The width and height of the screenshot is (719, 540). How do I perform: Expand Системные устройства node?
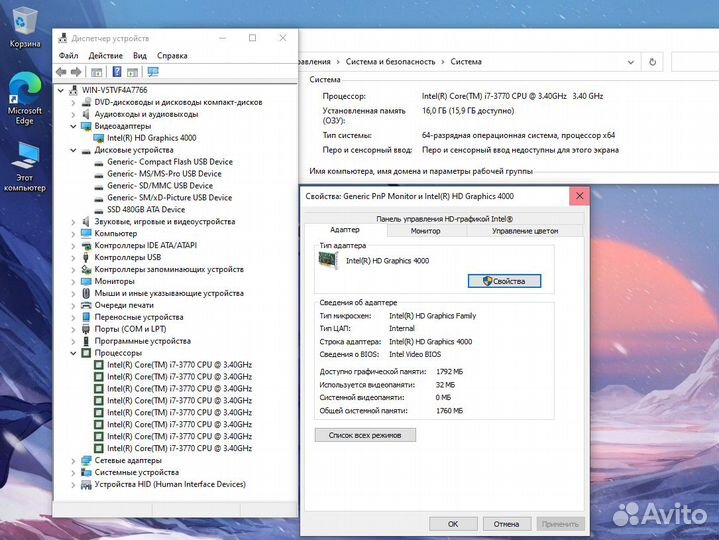pyautogui.click(x=73, y=473)
